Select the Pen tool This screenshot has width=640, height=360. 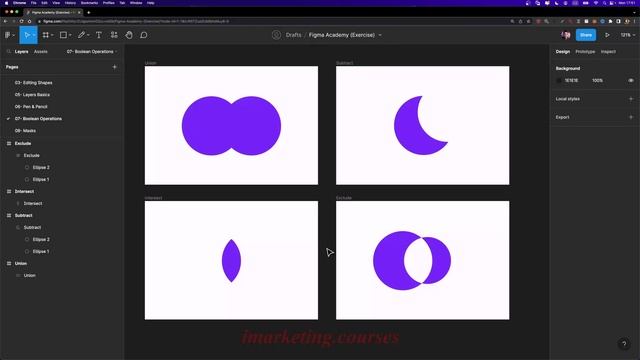81,35
